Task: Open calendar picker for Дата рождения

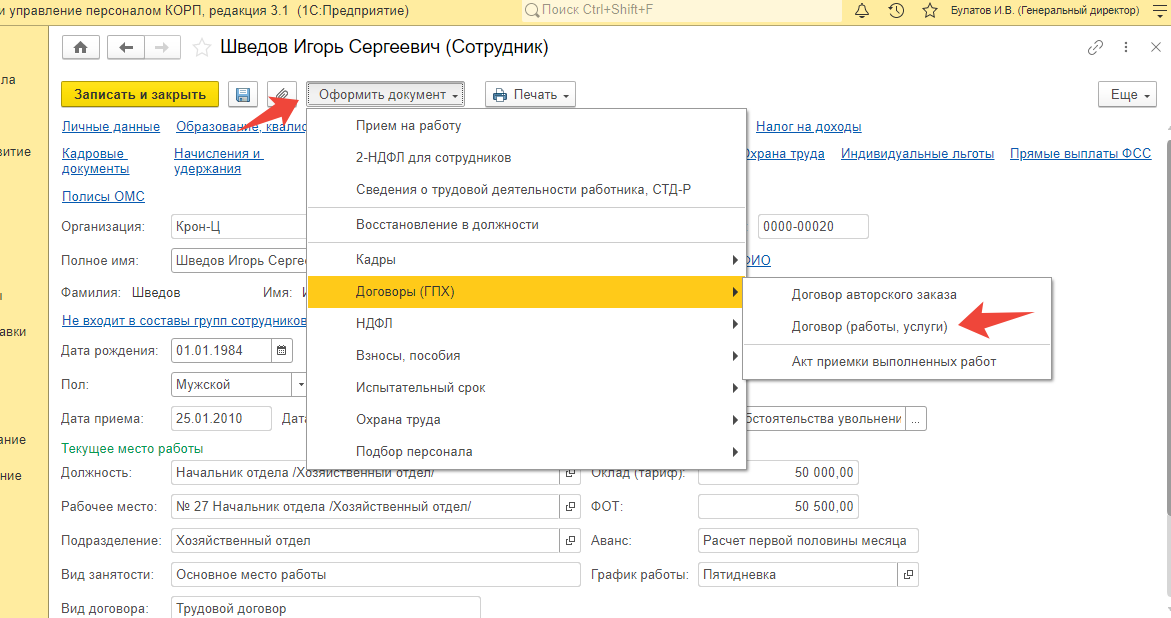Action: click(x=282, y=351)
